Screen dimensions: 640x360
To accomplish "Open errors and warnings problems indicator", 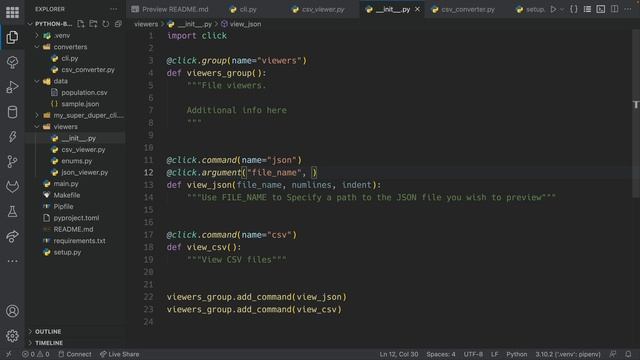I will click(x=36, y=354).
